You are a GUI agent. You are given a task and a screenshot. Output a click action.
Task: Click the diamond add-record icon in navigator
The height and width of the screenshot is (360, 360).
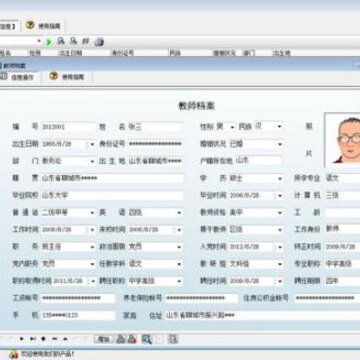coord(43,339)
